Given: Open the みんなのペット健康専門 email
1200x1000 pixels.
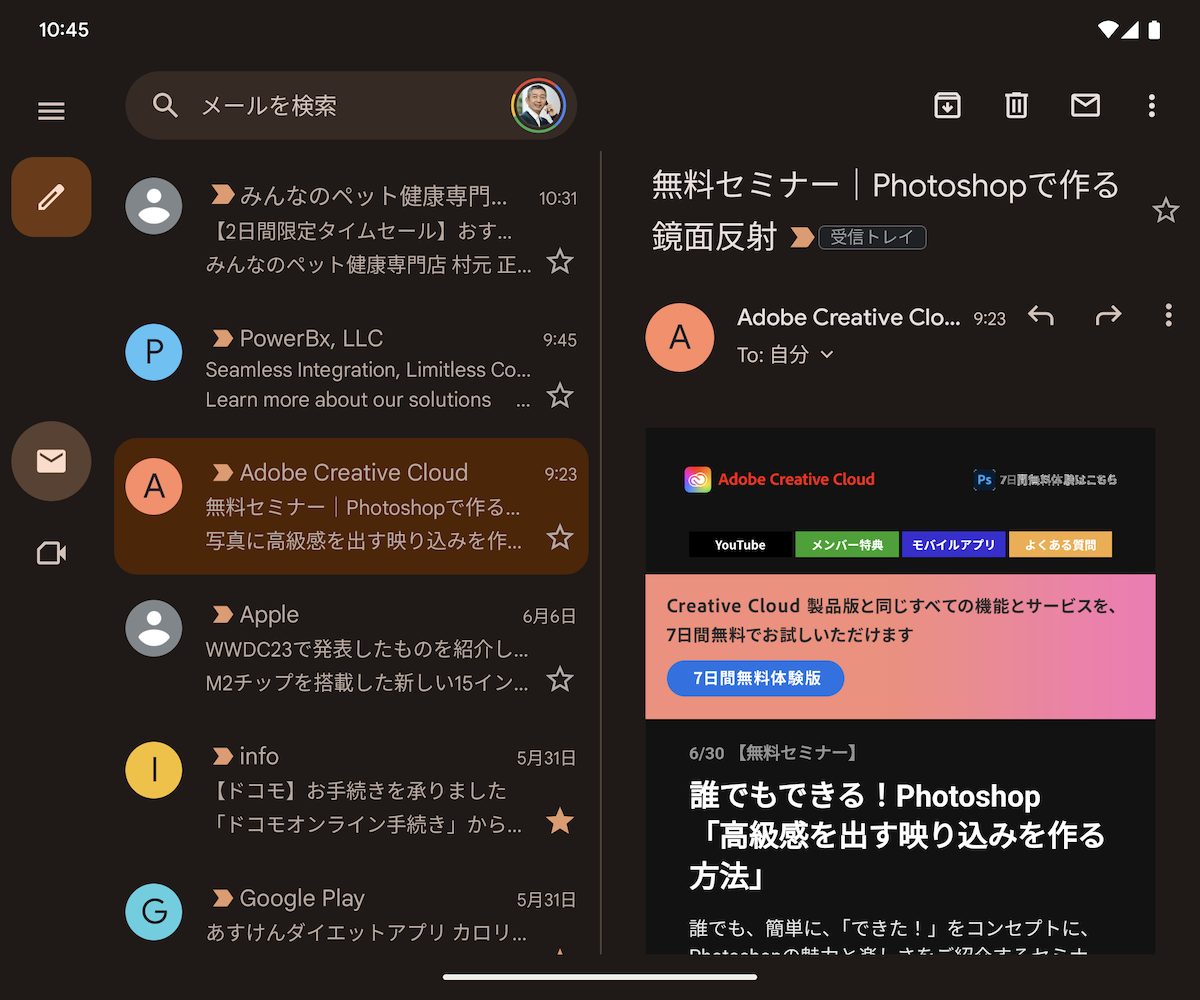Looking at the screenshot, I should coord(351,230).
